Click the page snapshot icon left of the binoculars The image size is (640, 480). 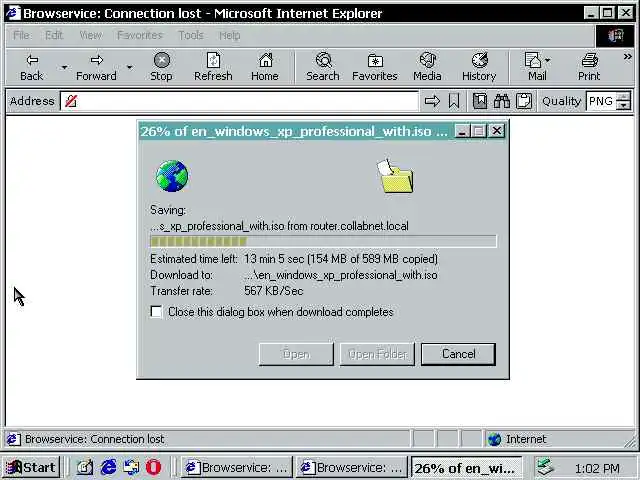480,101
